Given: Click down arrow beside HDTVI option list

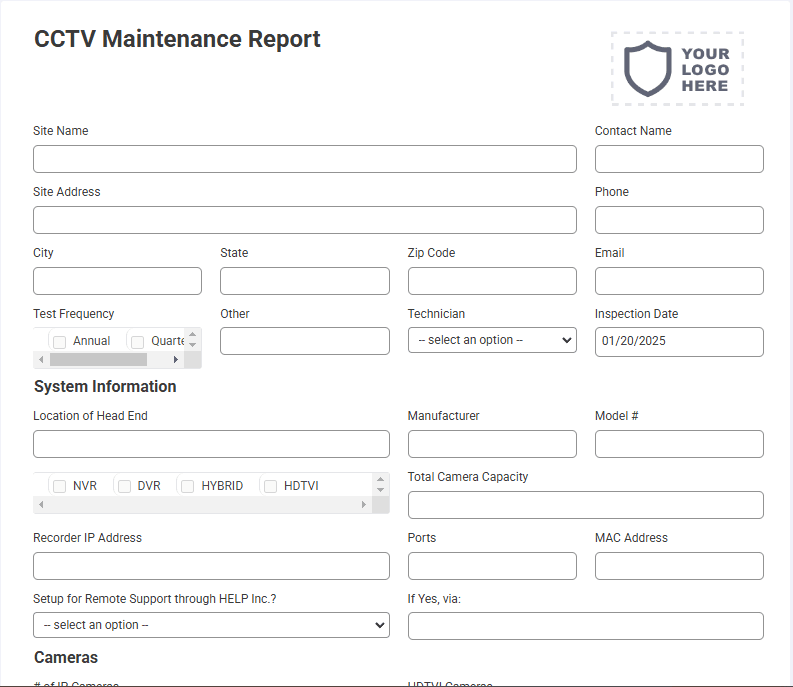Looking at the screenshot, I should tap(380, 490).
